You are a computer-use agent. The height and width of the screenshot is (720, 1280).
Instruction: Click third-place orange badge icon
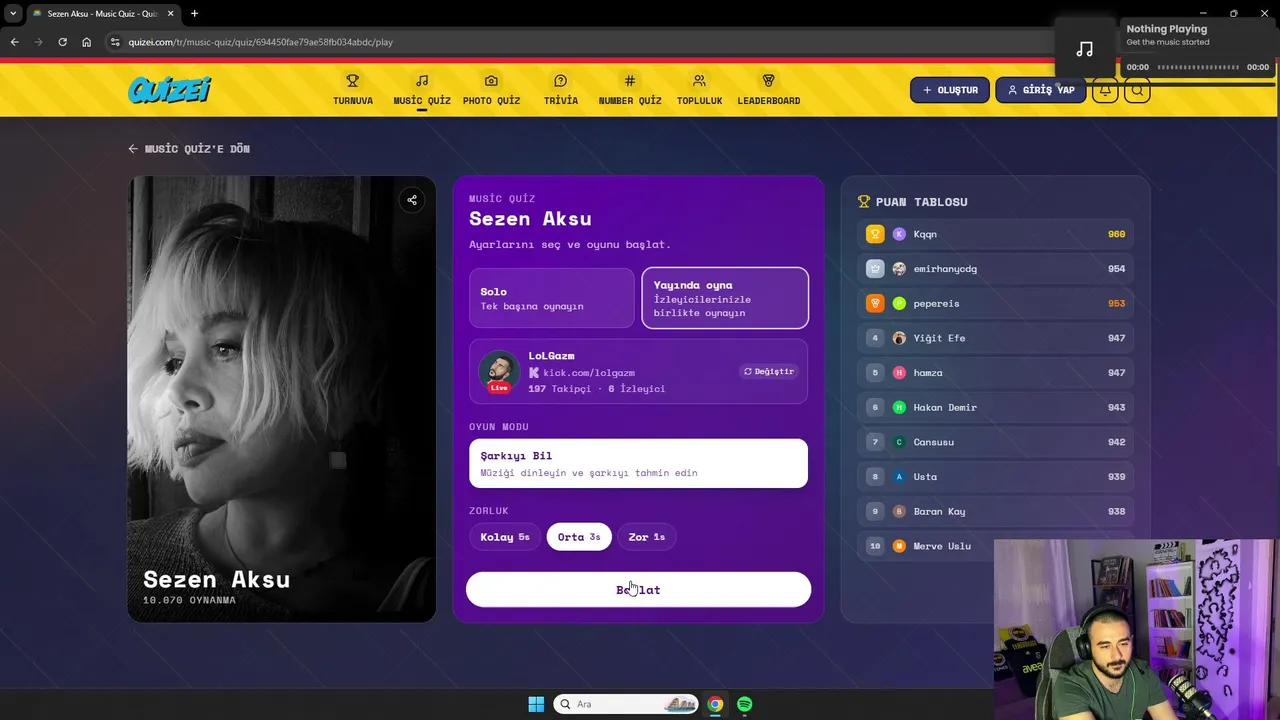pos(875,303)
